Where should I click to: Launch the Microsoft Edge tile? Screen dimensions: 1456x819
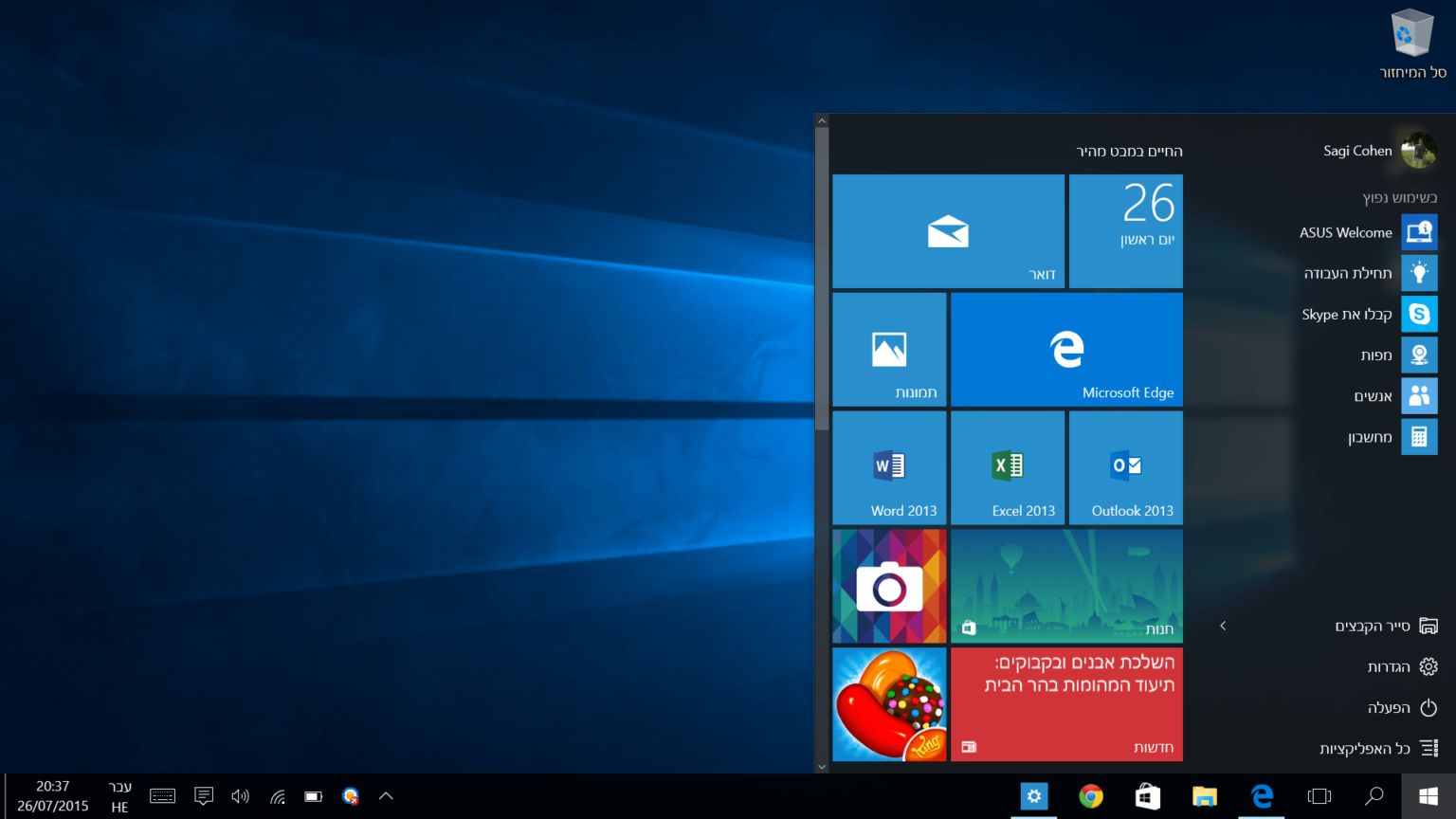1066,350
